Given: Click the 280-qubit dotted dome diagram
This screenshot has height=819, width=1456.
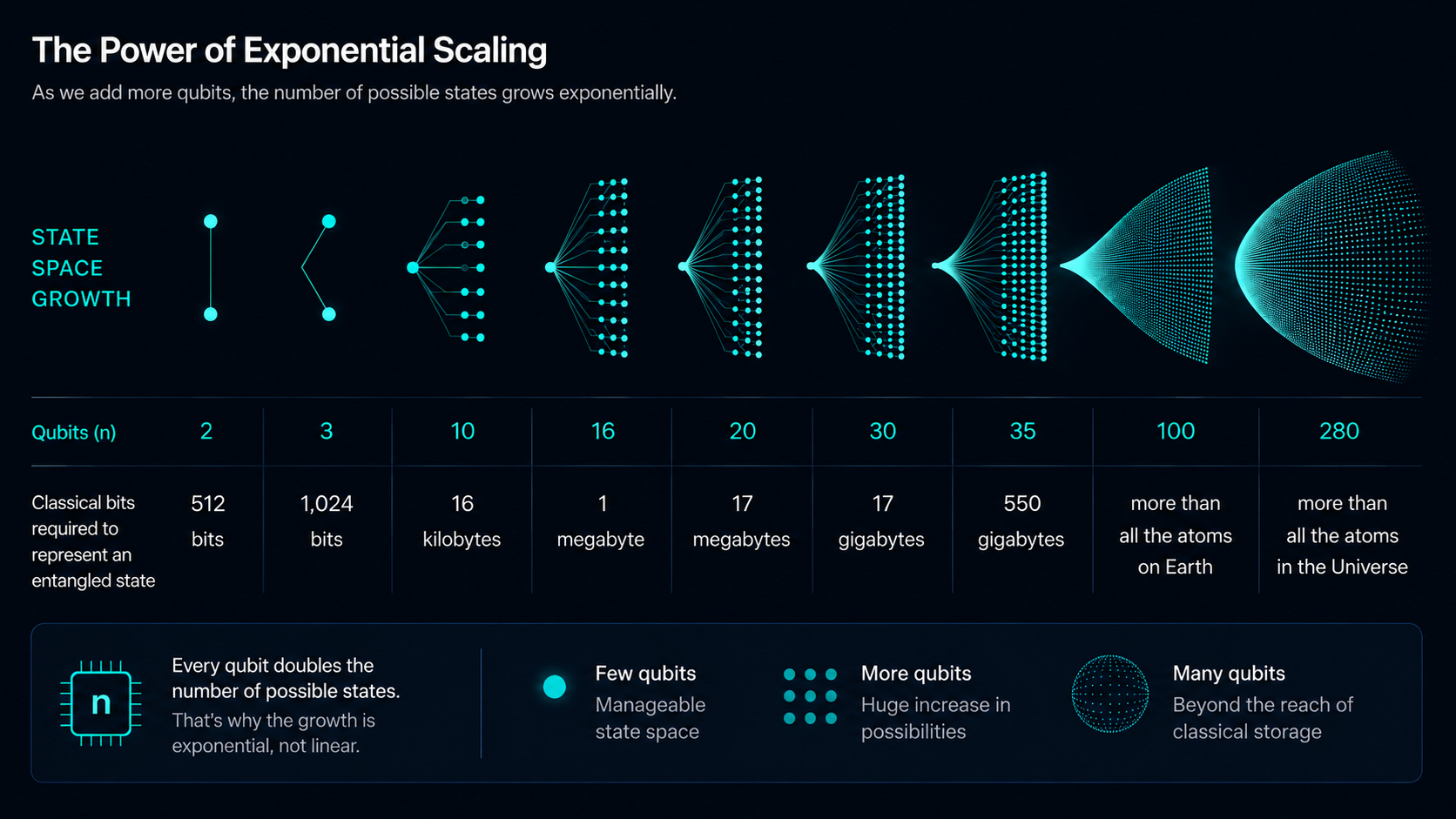Looking at the screenshot, I should (1331, 265).
